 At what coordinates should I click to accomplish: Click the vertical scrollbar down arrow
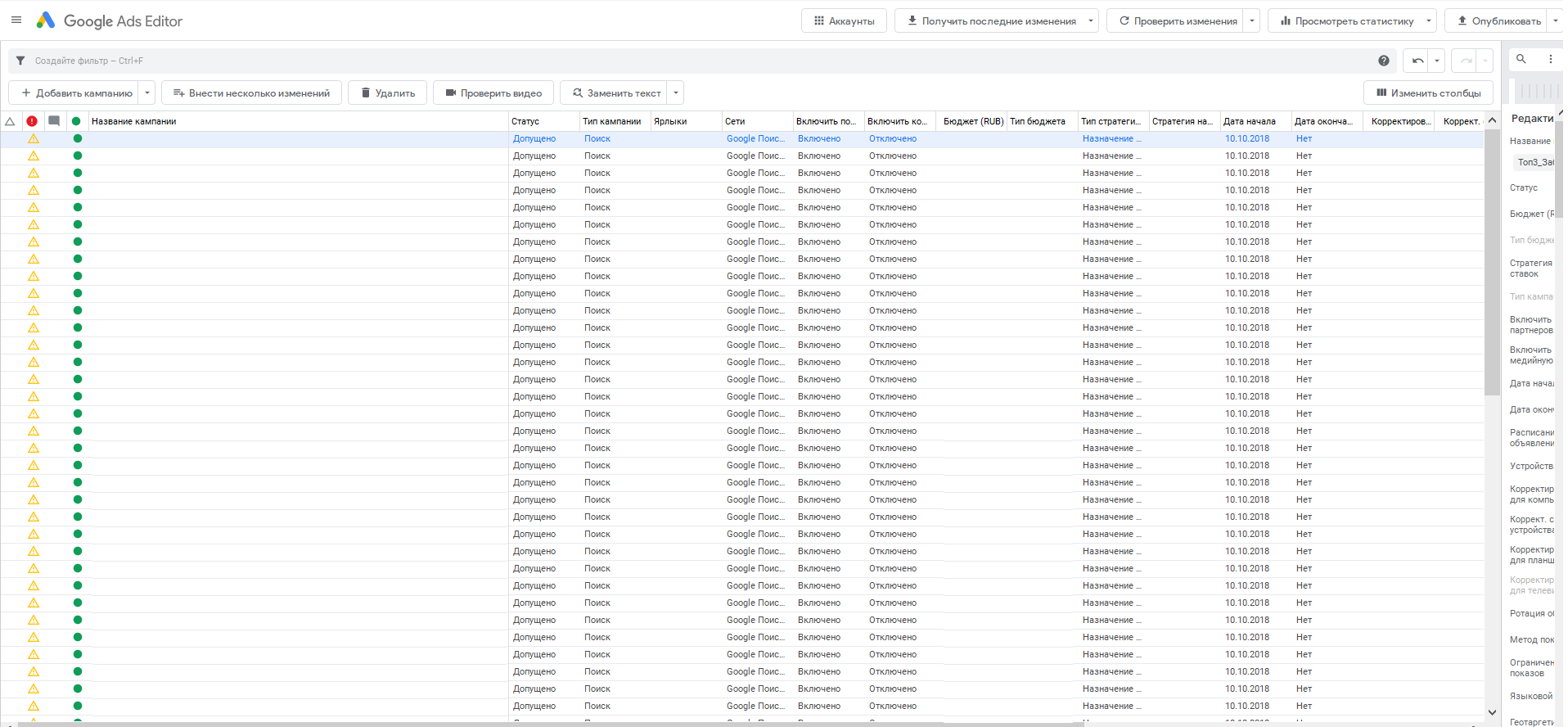tap(1492, 712)
